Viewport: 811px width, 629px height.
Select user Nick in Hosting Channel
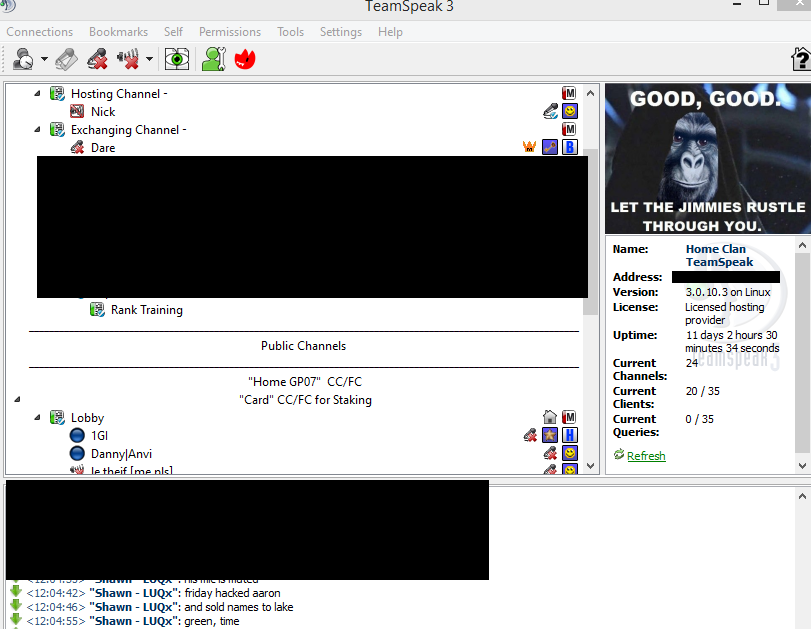103,112
